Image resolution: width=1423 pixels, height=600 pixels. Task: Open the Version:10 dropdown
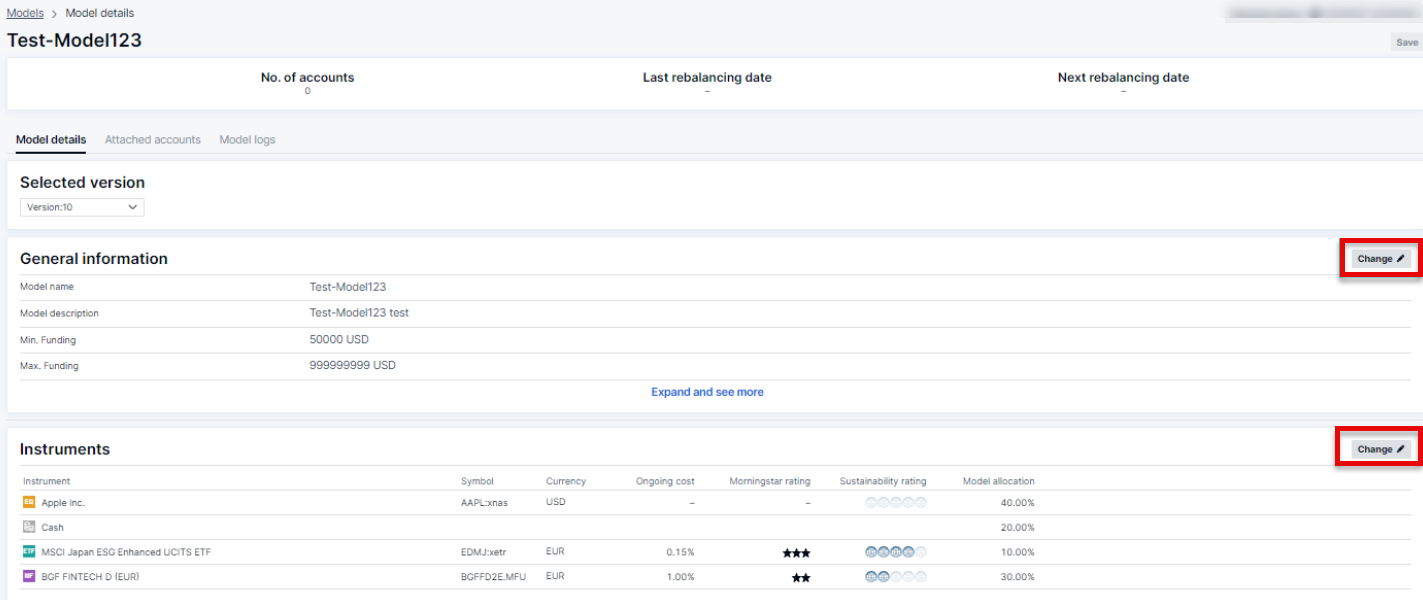pos(82,207)
